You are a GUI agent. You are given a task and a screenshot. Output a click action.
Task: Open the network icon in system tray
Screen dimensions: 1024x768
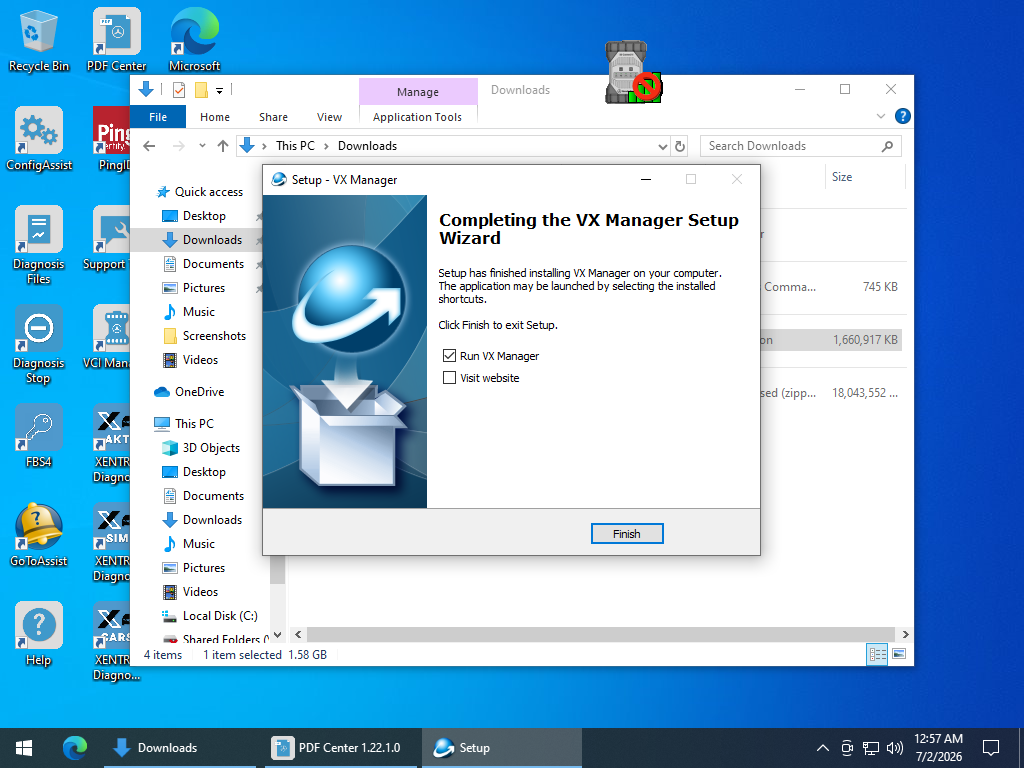(871, 748)
